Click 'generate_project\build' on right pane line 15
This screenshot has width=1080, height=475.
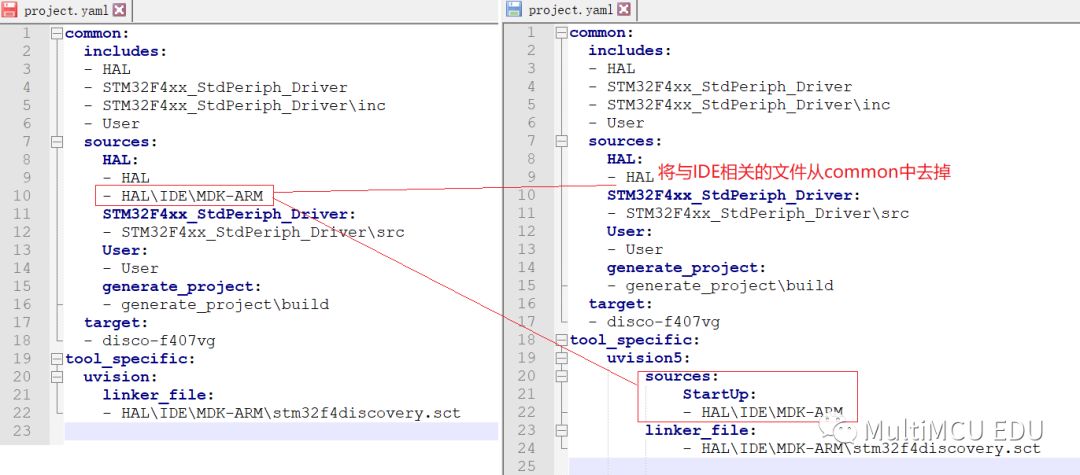[x=729, y=286]
